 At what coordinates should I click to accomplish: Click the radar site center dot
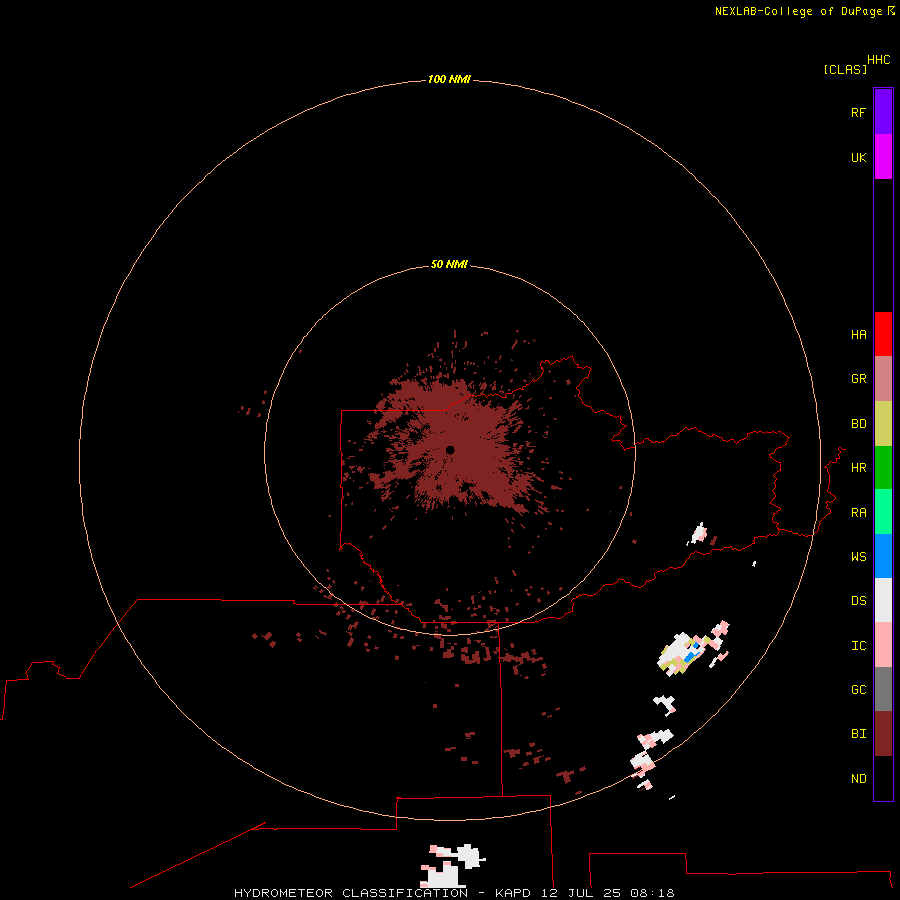point(450,450)
